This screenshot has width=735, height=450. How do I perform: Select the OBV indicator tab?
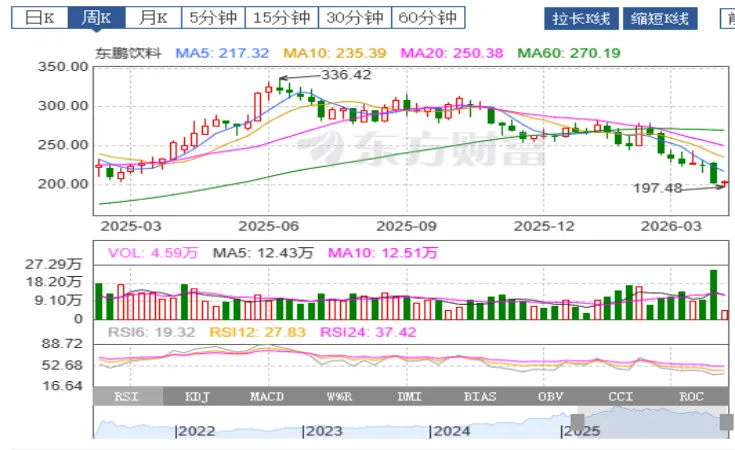pyautogui.click(x=550, y=397)
